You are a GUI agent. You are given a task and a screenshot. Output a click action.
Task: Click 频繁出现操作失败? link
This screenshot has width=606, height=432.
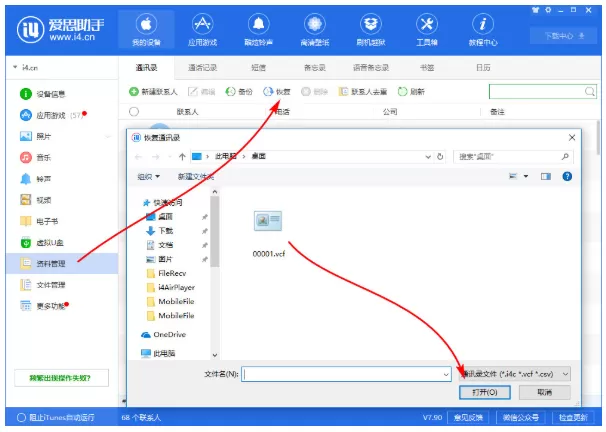click(x=61, y=378)
